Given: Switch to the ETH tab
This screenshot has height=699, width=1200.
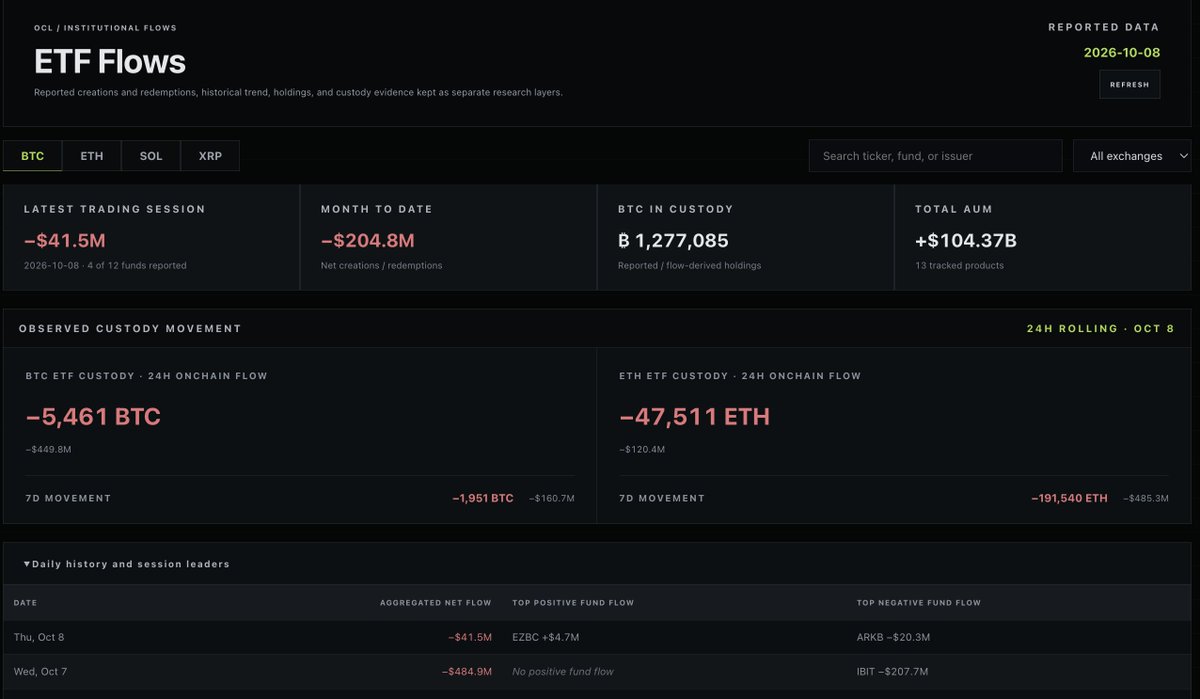Looking at the screenshot, I should (92, 156).
